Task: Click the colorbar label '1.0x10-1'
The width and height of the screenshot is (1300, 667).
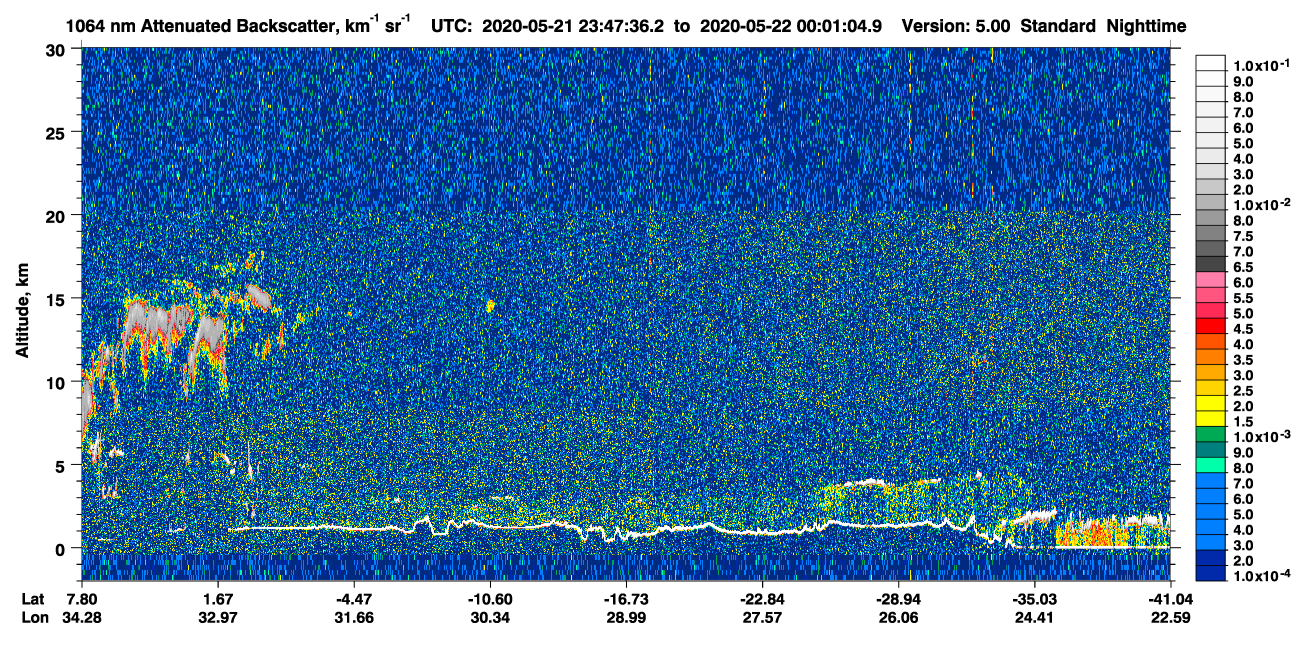Action: point(1262,65)
